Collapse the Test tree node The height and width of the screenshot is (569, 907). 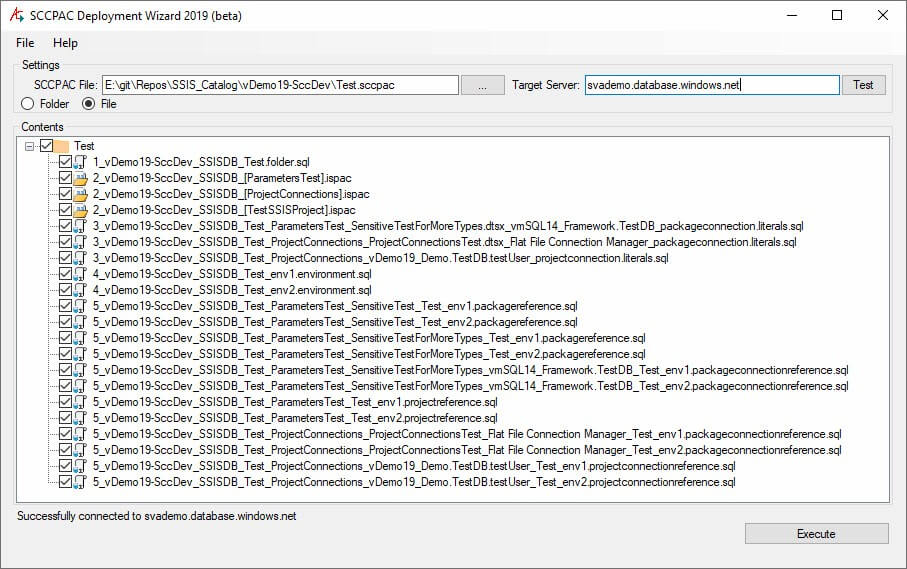pyautogui.click(x=30, y=146)
